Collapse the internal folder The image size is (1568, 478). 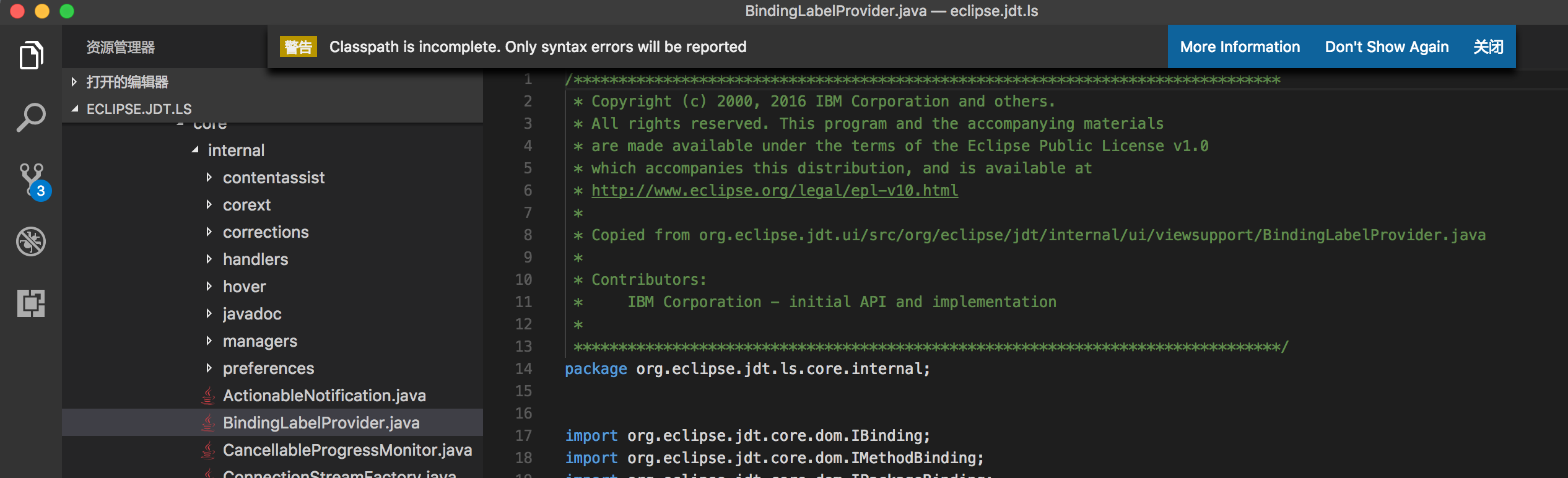tap(195, 150)
